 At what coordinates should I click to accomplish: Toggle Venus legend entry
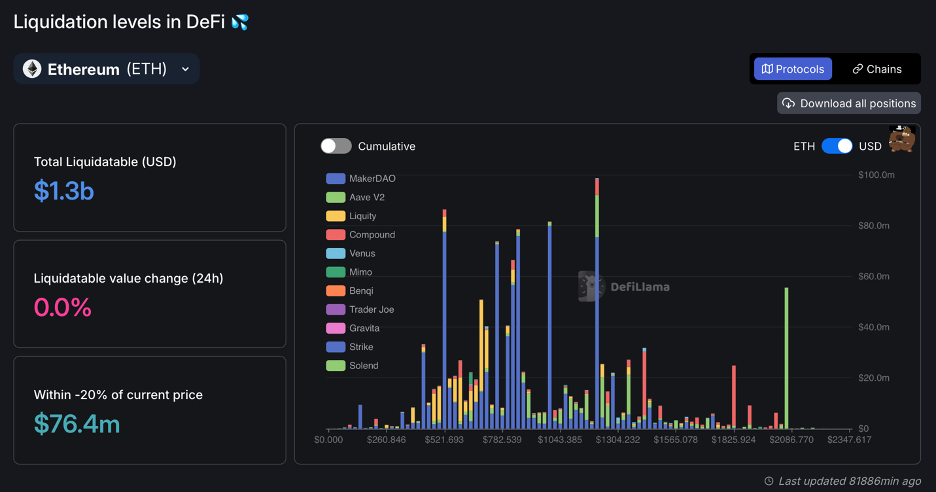tap(351, 253)
